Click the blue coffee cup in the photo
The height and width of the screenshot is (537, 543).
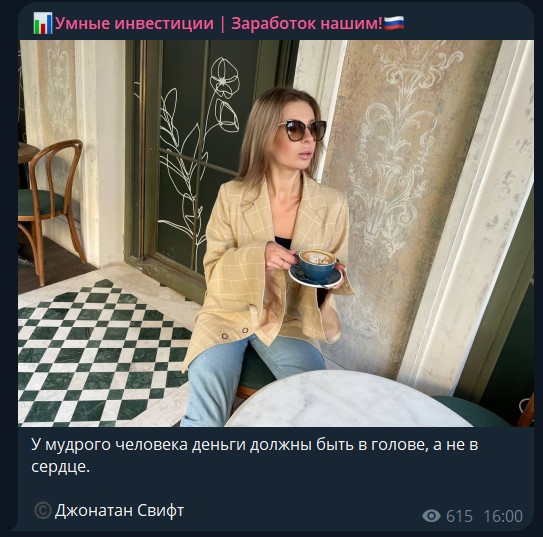coord(317,265)
